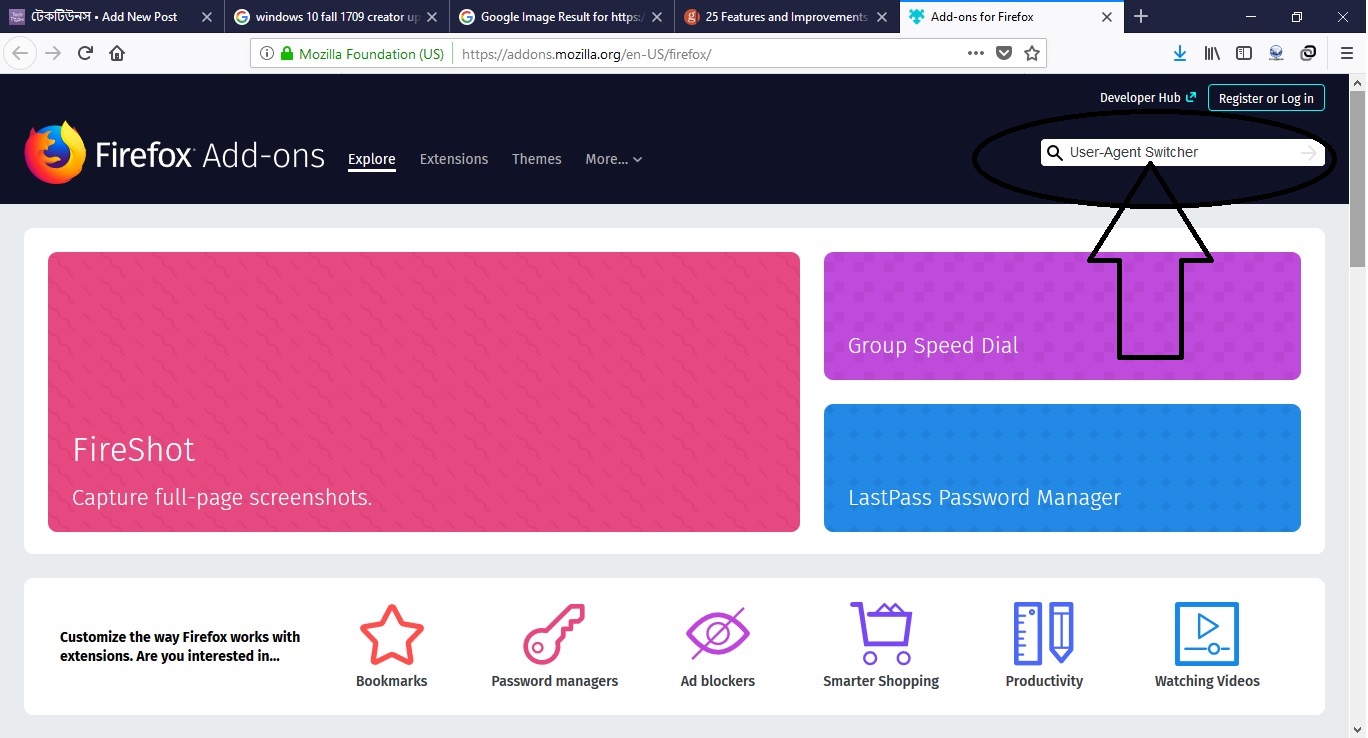Close the Add New Post tab
The height and width of the screenshot is (738, 1368).
click(x=207, y=17)
